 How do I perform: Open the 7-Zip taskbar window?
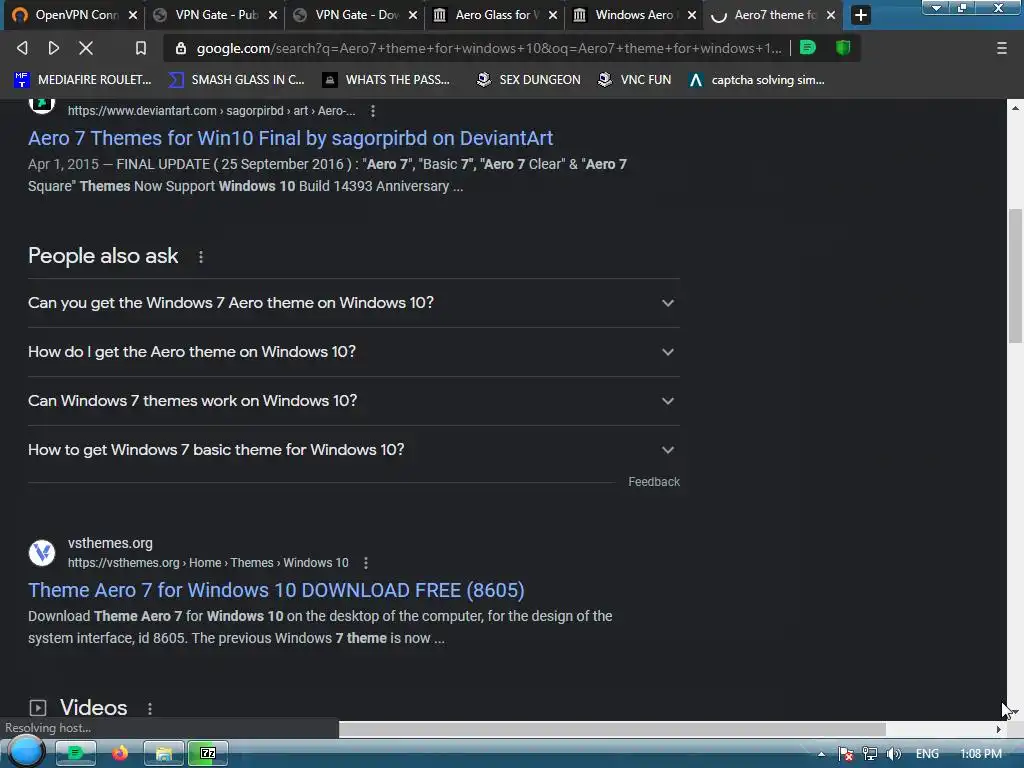pos(208,753)
